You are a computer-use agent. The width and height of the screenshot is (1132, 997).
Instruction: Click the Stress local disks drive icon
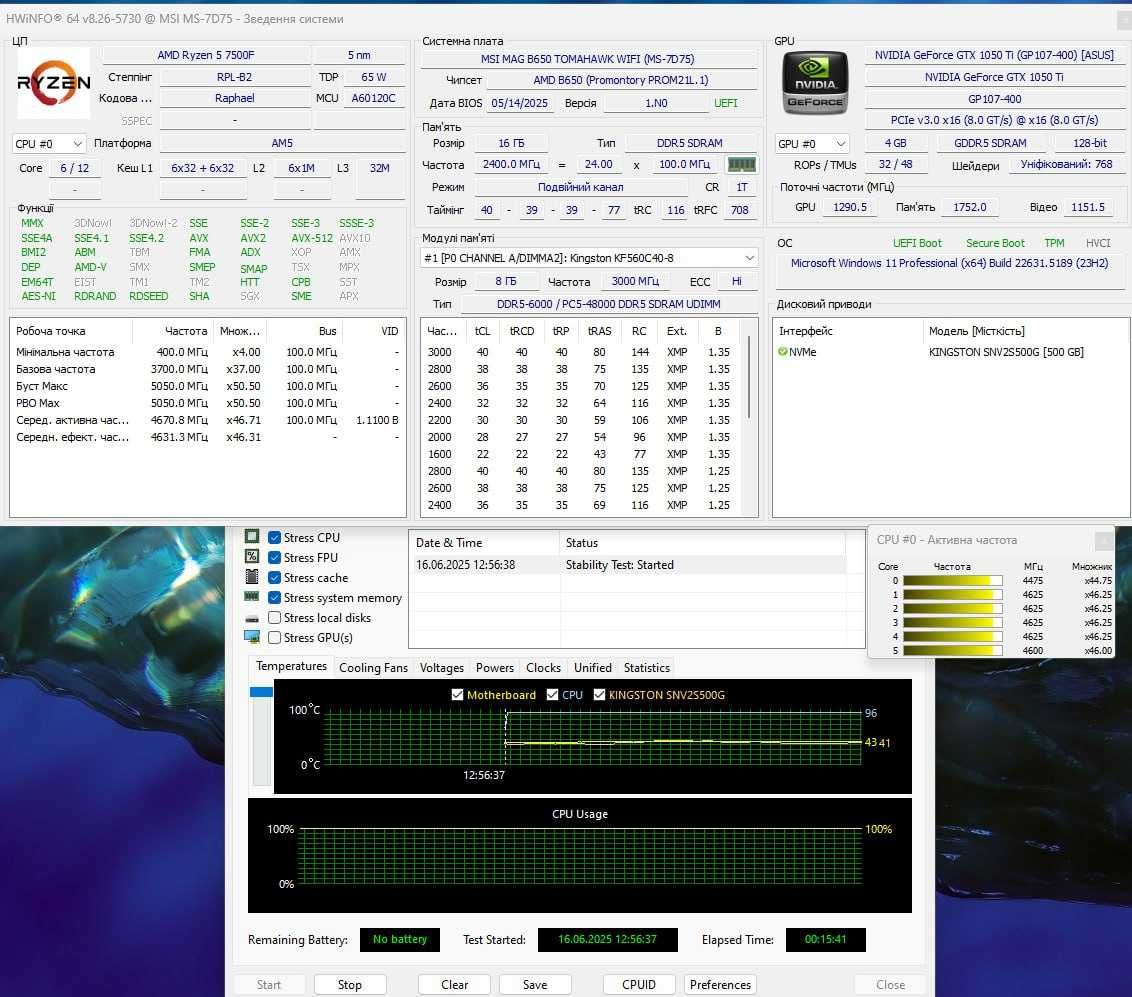252,619
